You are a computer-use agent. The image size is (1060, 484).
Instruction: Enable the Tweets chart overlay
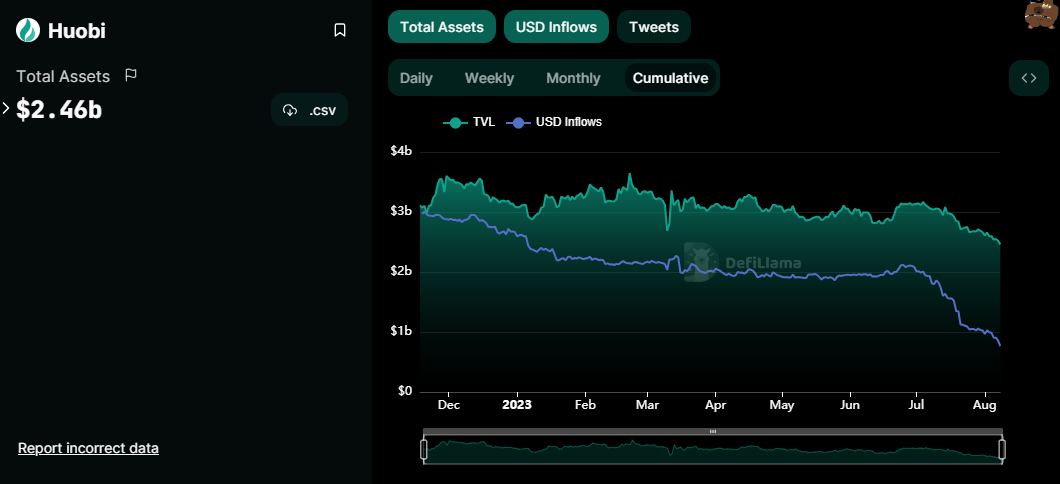pos(654,27)
